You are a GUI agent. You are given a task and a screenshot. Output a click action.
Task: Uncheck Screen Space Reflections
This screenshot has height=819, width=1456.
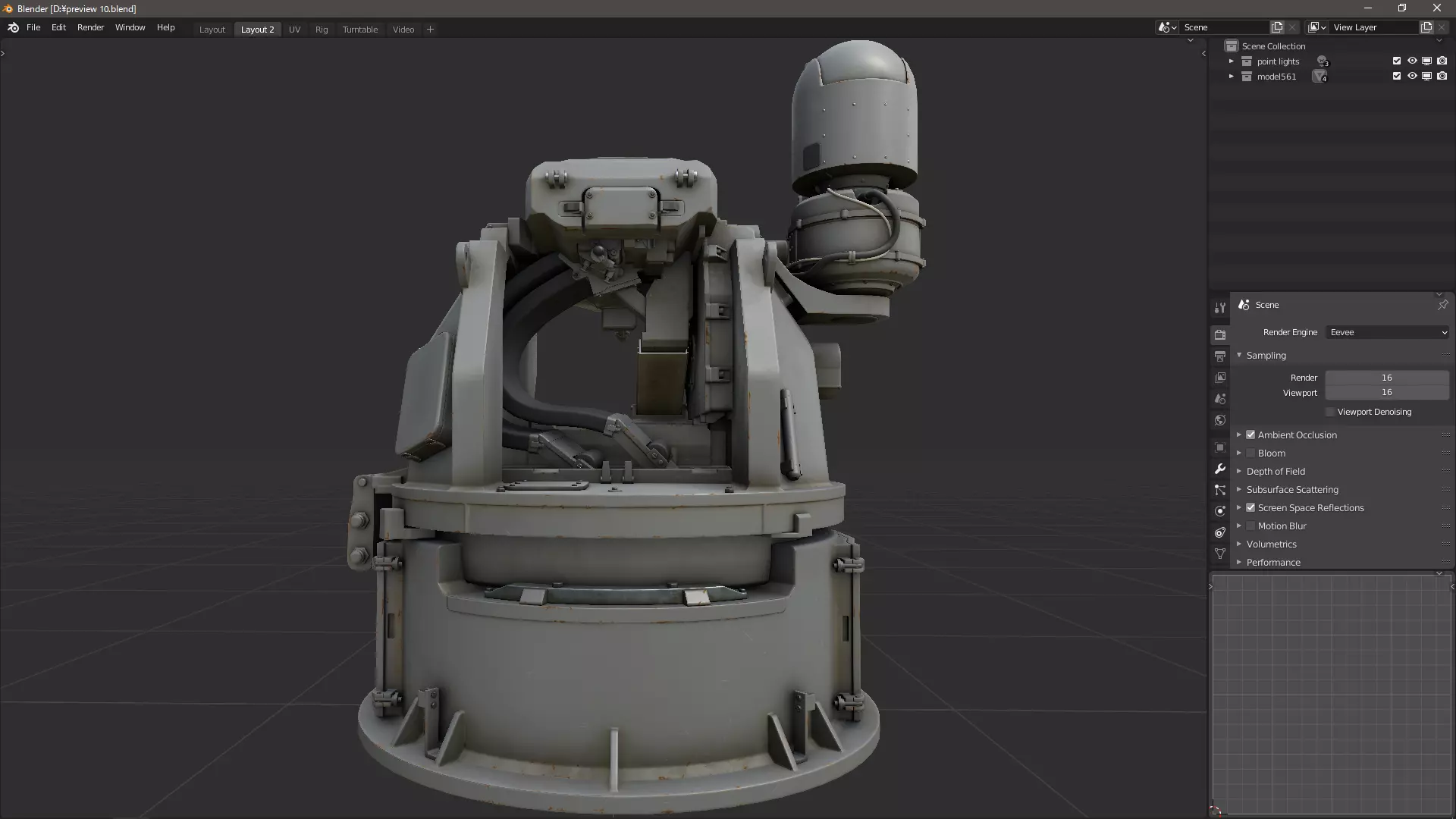coord(1250,507)
